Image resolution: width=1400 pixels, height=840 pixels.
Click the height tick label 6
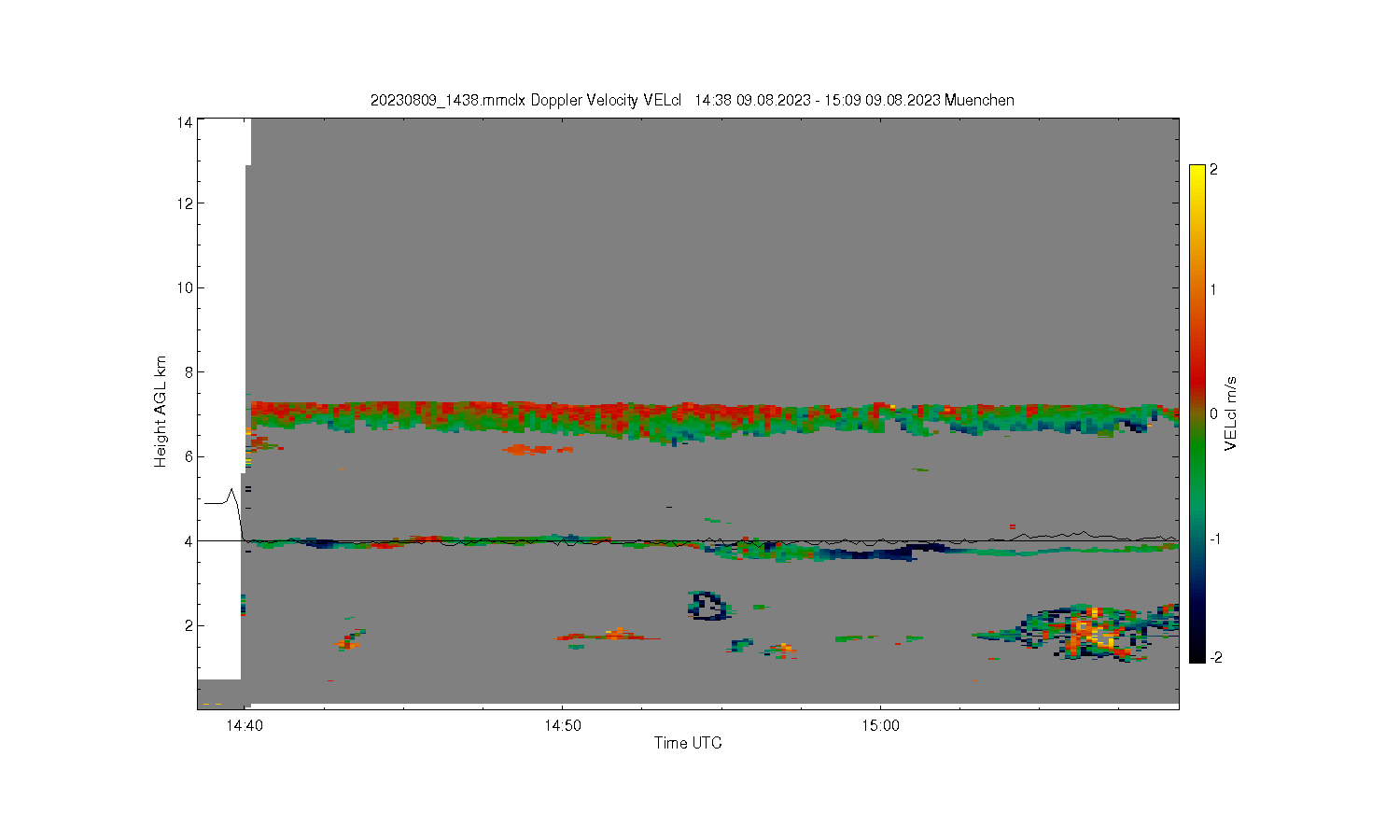189,456
